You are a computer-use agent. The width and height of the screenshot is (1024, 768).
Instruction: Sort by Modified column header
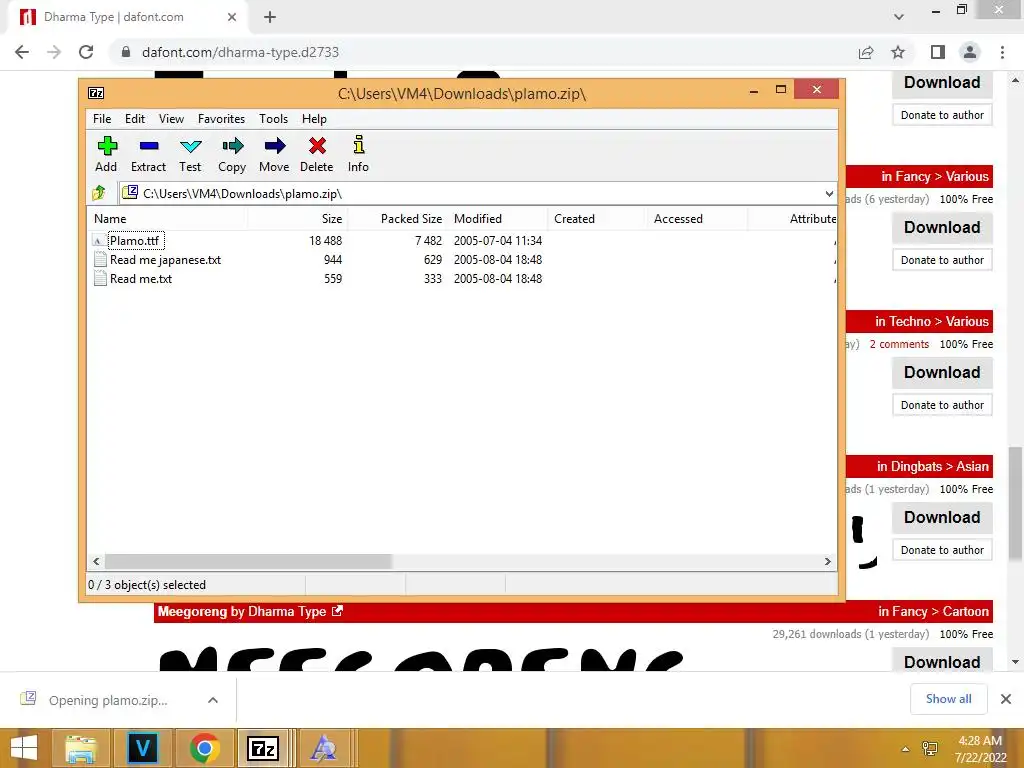pos(498,219)
